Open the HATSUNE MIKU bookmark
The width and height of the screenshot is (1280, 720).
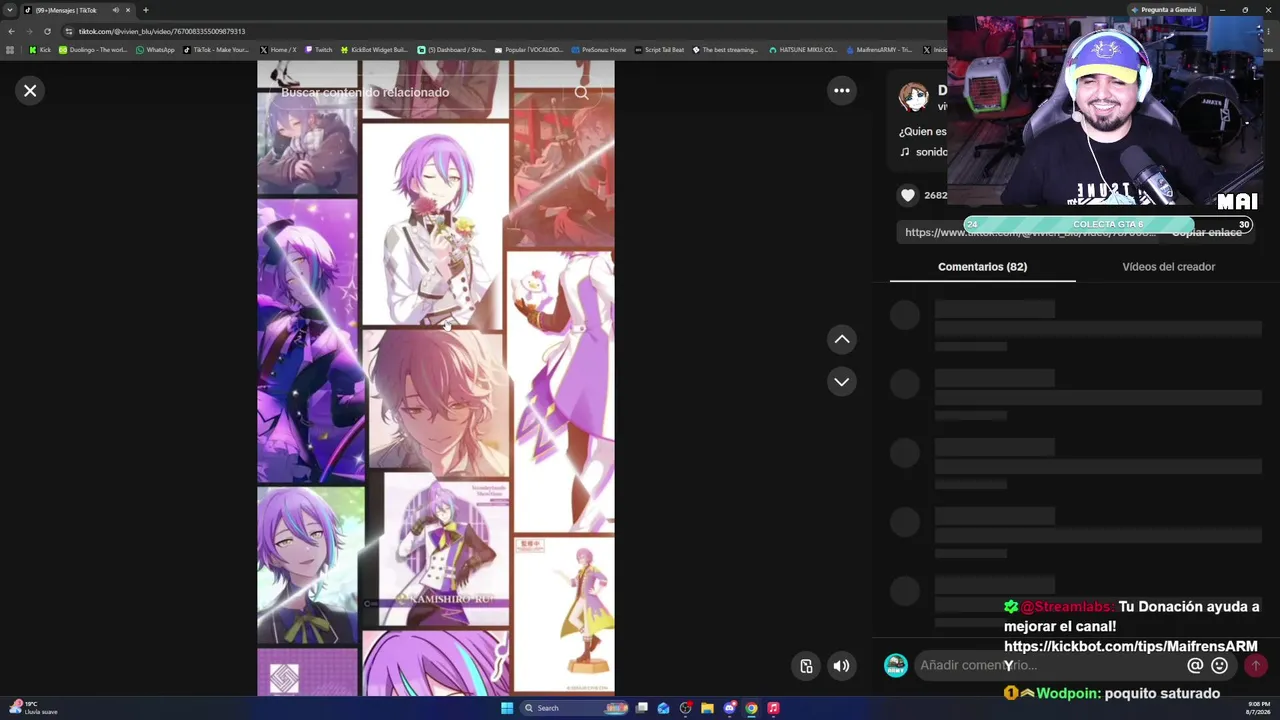(x=802, y=50)
